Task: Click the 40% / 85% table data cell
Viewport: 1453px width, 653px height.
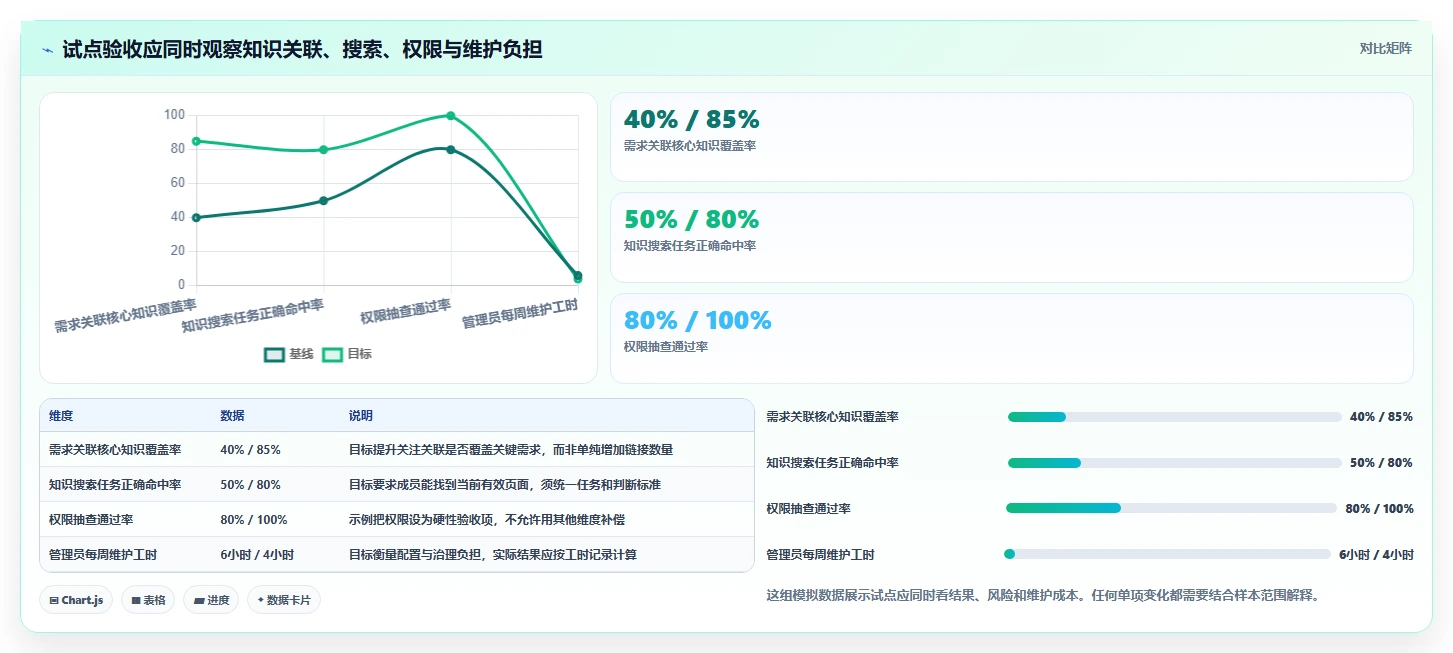Action: (x=250, y=450)
